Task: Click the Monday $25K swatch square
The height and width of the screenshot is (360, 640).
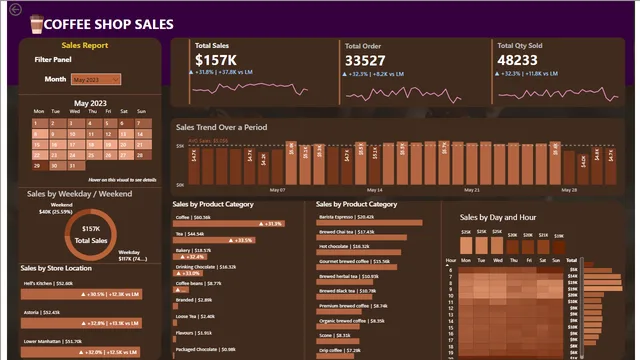Action: 466,246
